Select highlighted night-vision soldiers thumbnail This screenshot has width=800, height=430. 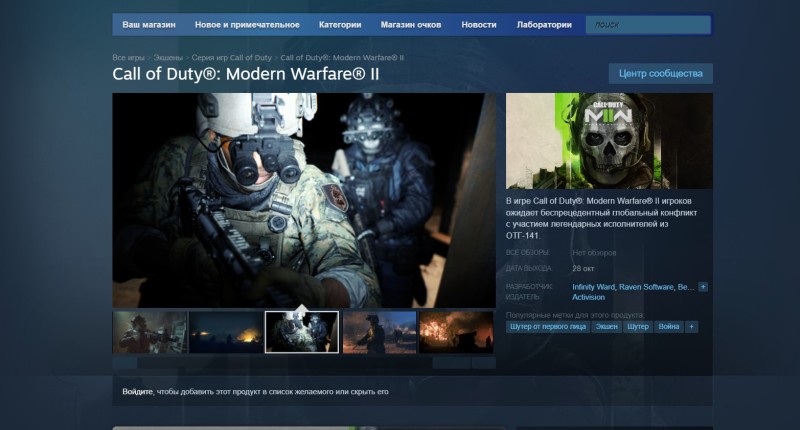pyautogui.click(x=302, y=332)
